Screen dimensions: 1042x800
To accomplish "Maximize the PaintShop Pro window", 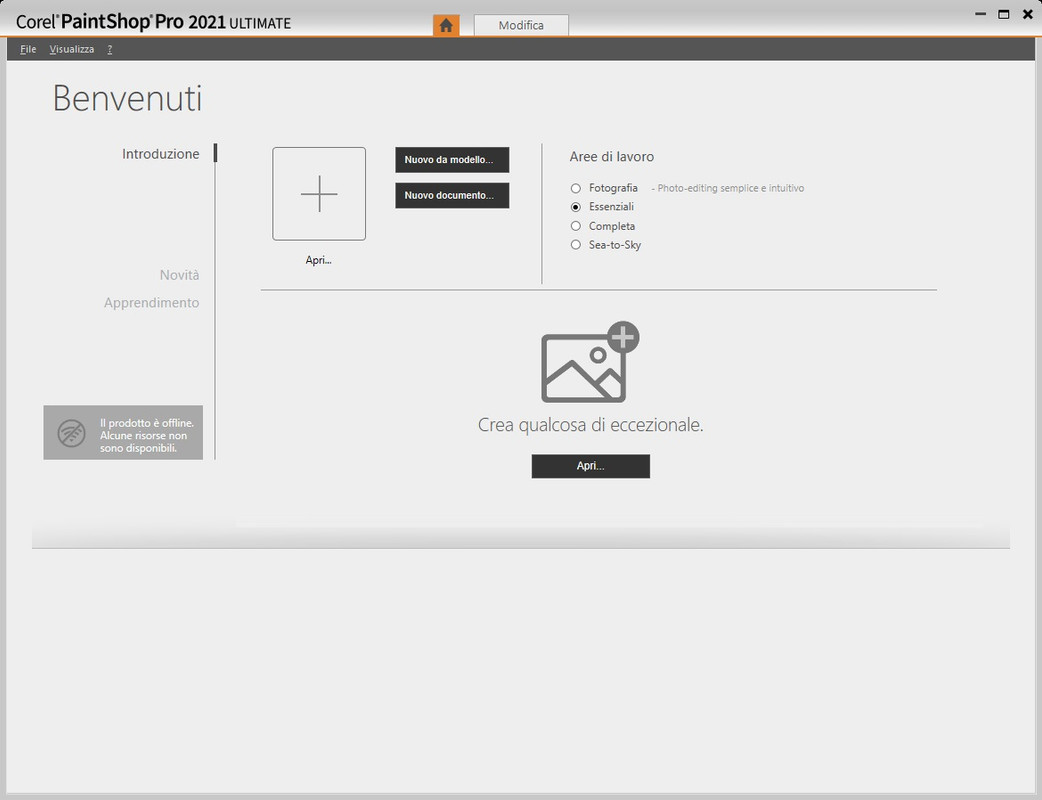I will [1003, 14].
